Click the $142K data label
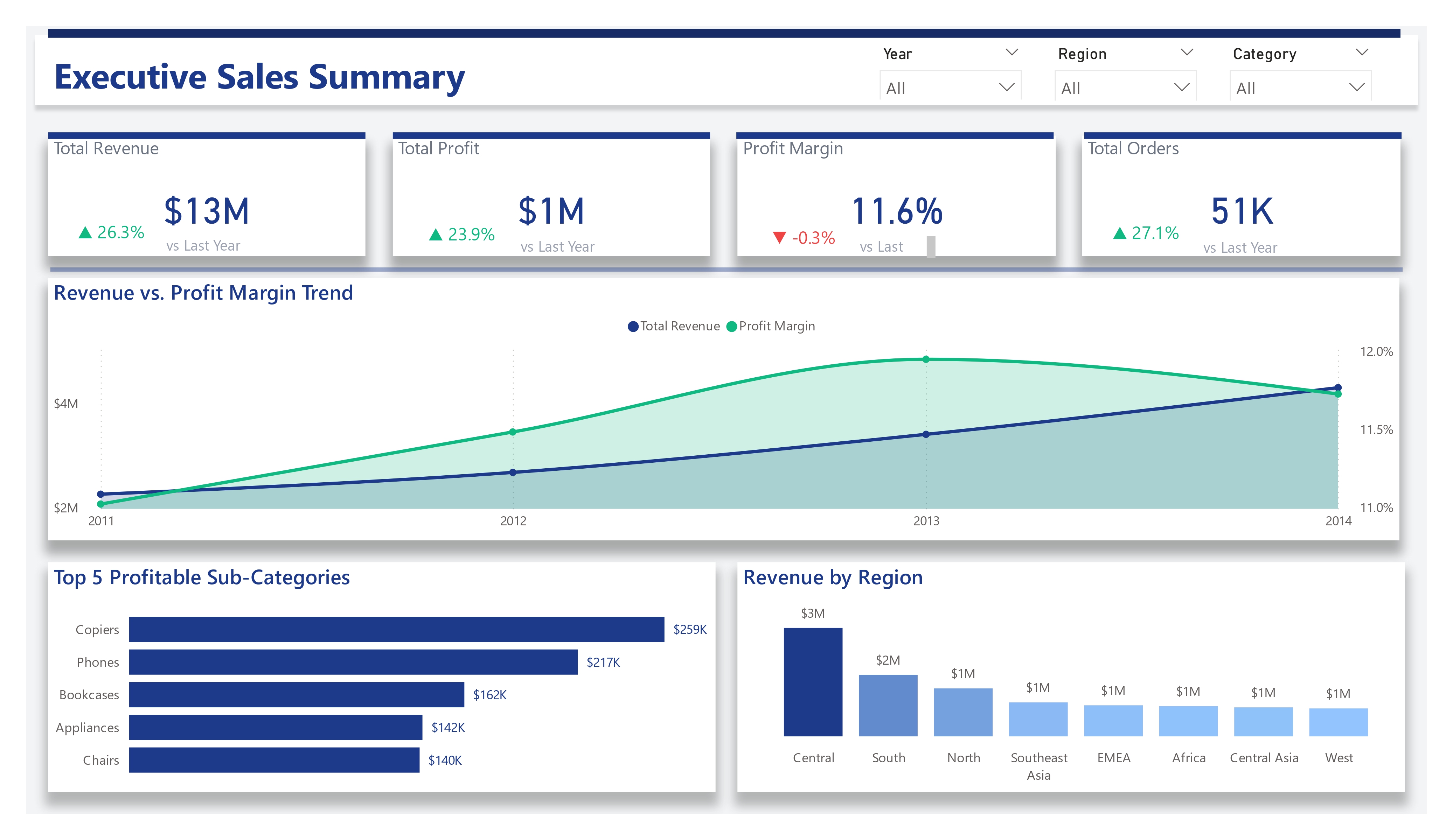This screenshot has width=1453, height=840. point(448,727)
